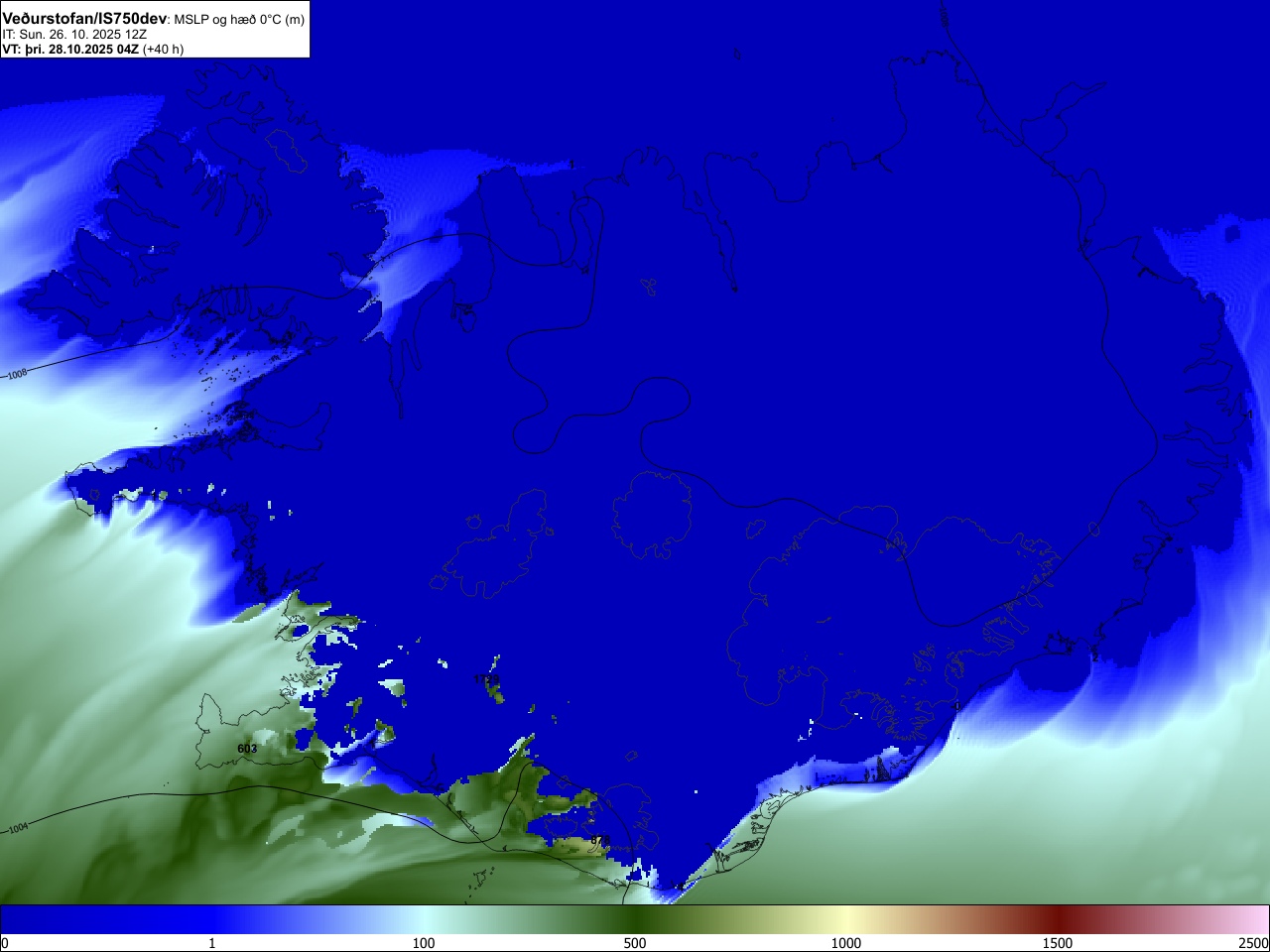Click the '1008' isobar label
This screenshot has height=952, width=1270.
coord(18,374)
